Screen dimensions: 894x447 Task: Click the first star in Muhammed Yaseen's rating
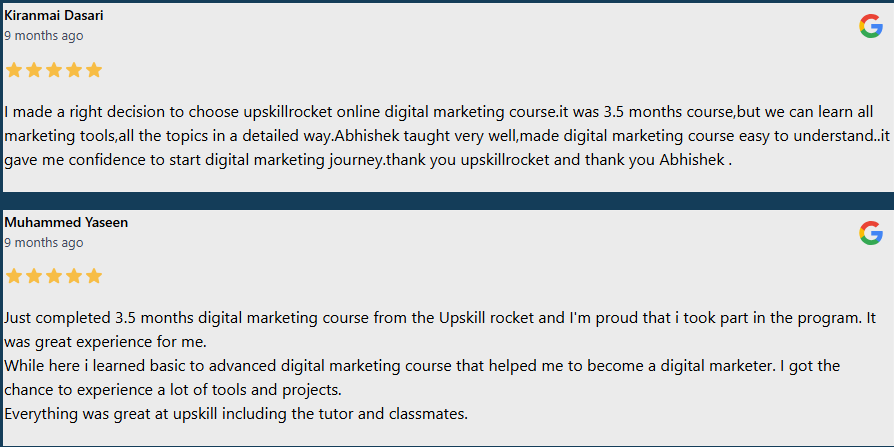[x=14, y=276]
